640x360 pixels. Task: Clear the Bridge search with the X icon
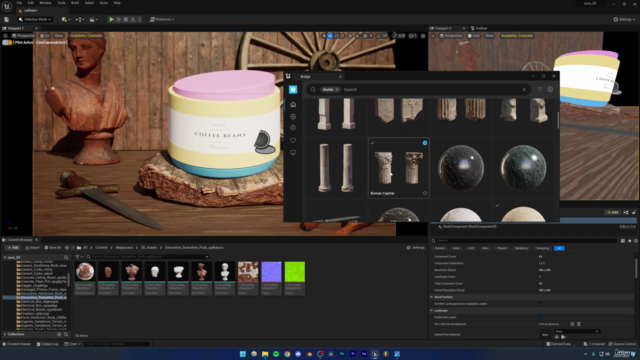(x=524, y=89)
